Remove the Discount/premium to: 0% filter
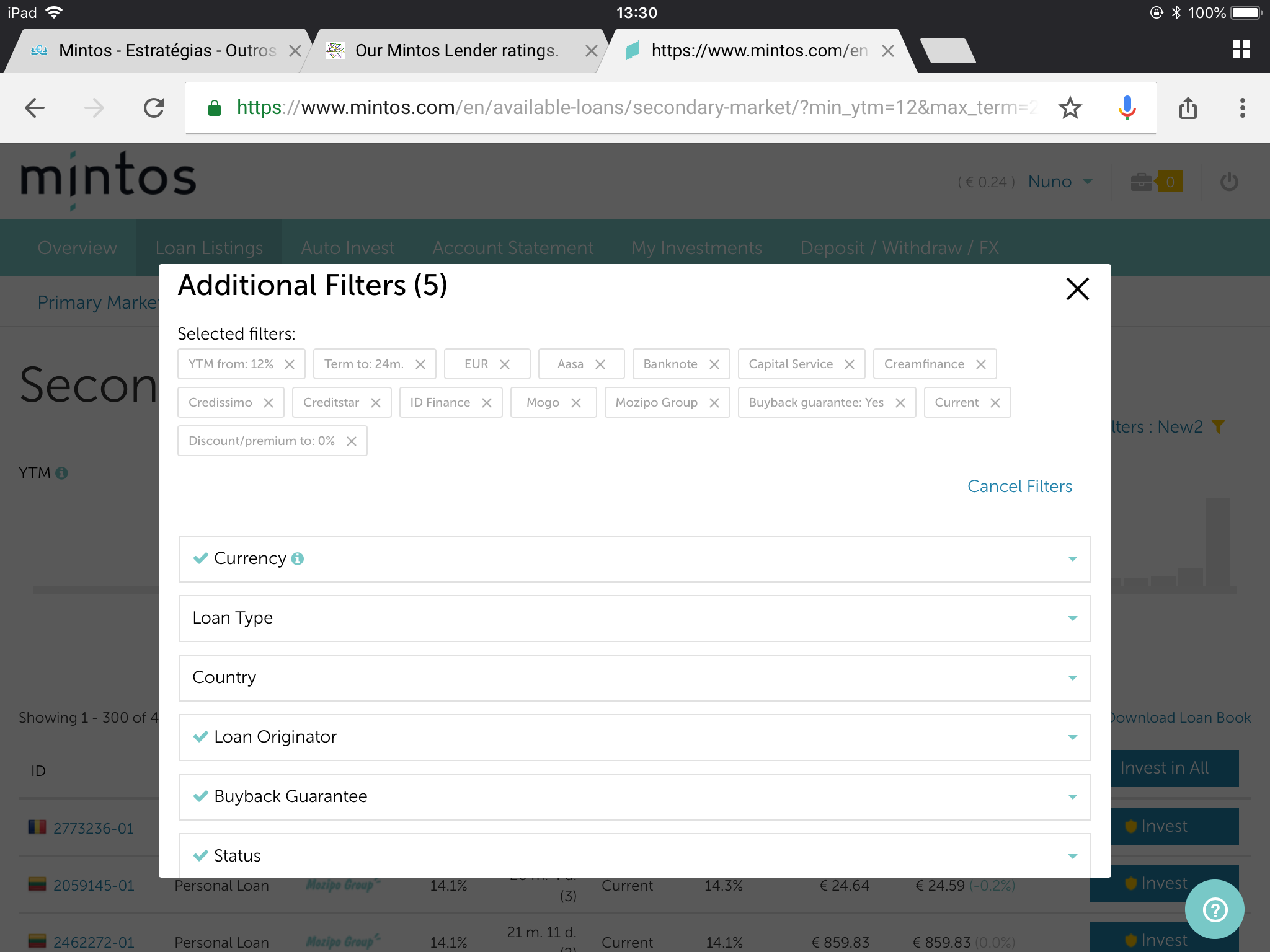1270x952 pixels. pyautogui.click(x=352, y=441)
